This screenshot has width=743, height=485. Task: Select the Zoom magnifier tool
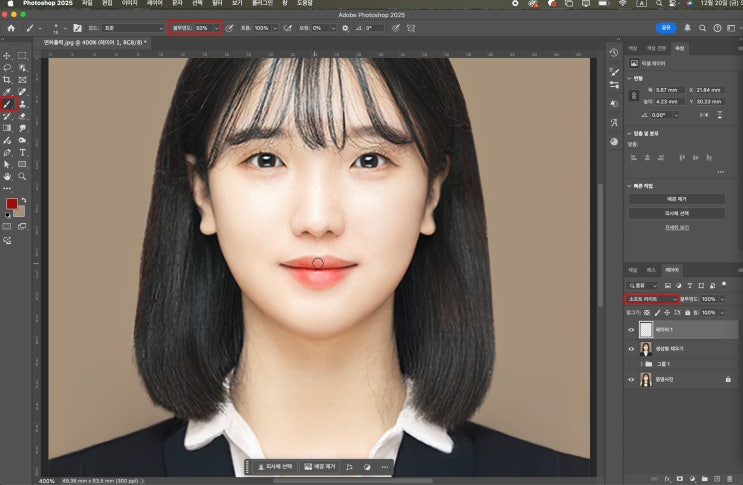[x=22, y=176]
